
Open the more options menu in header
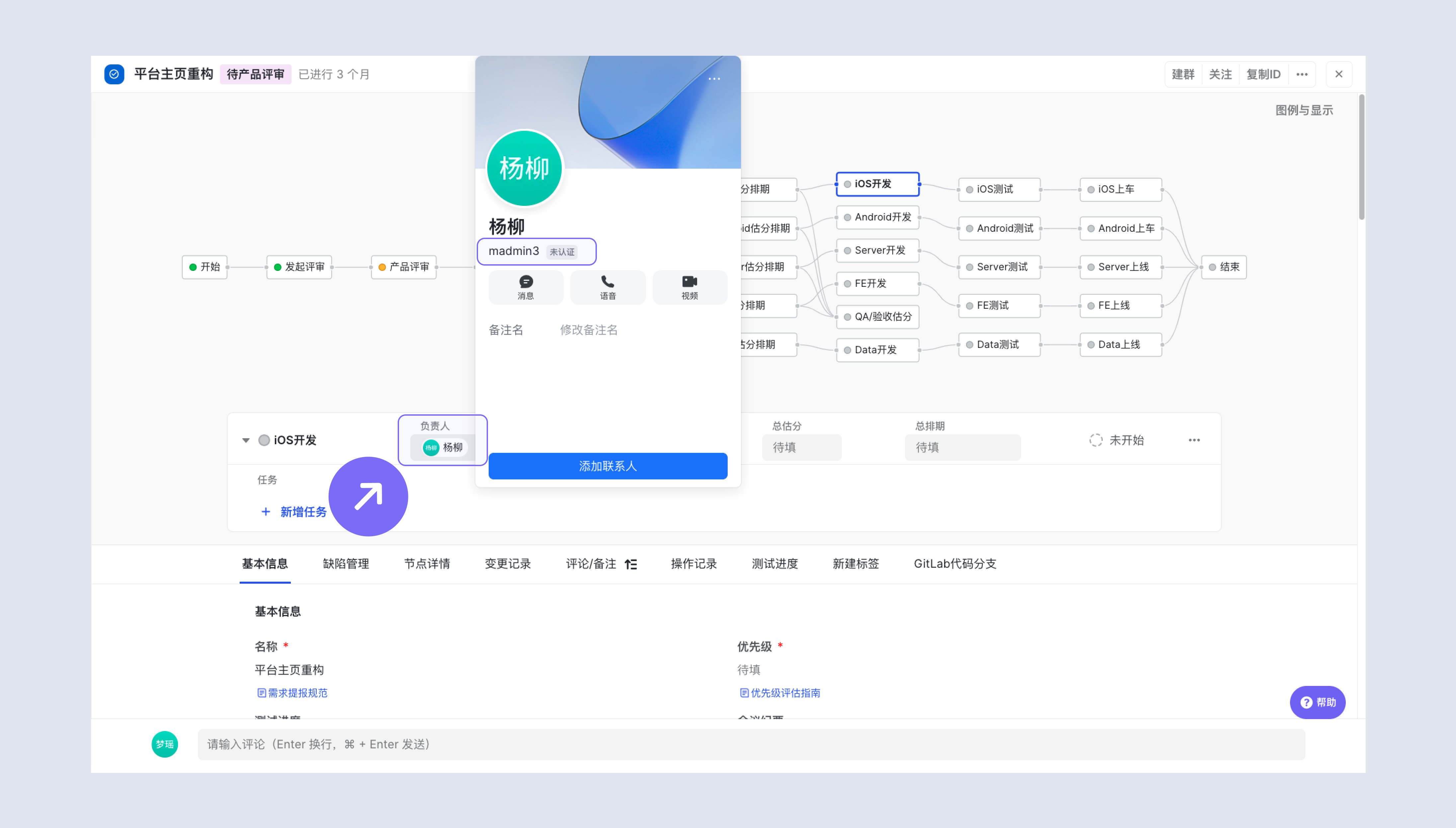1302,74
